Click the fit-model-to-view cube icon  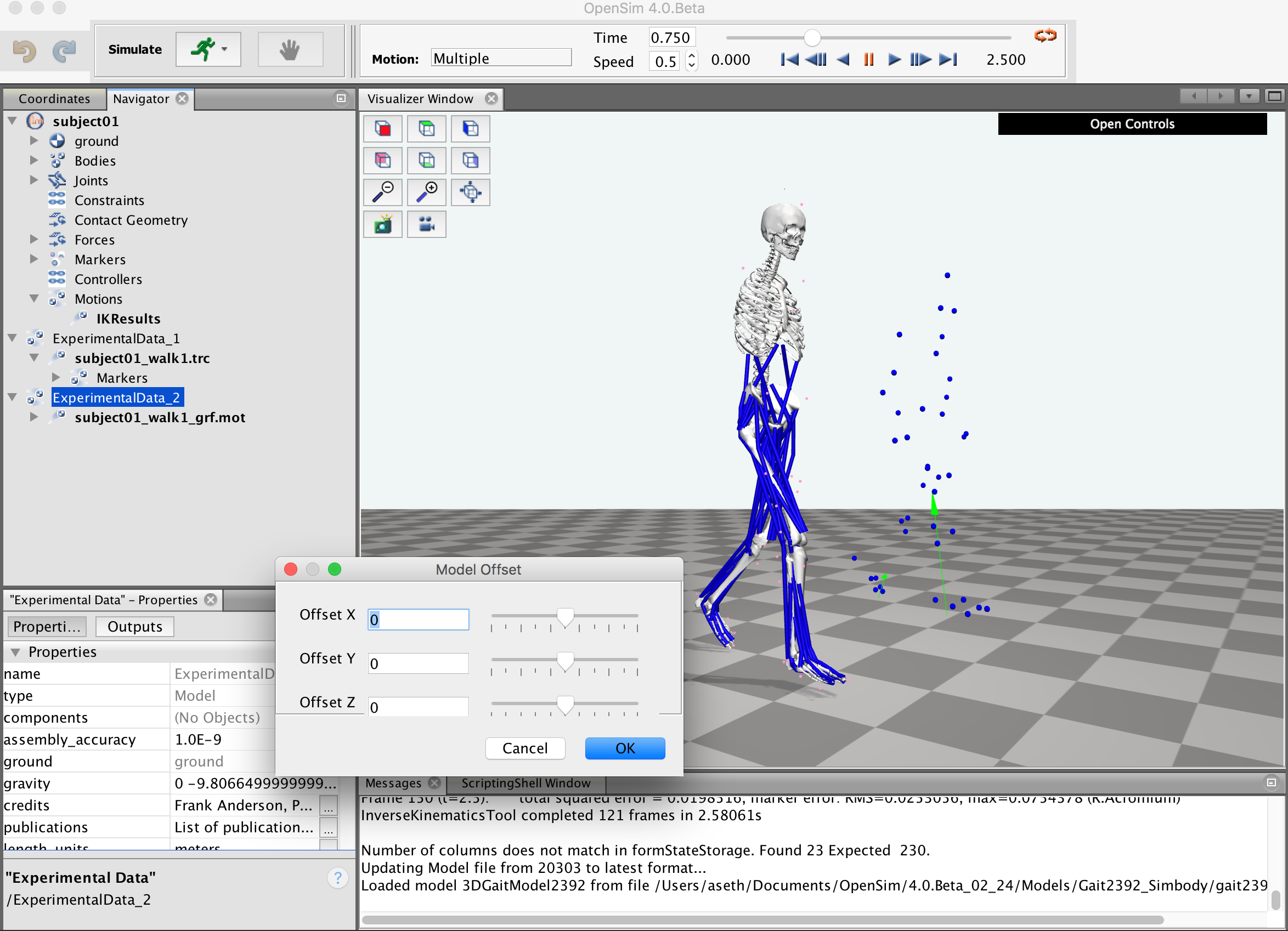tap(470, 192)
